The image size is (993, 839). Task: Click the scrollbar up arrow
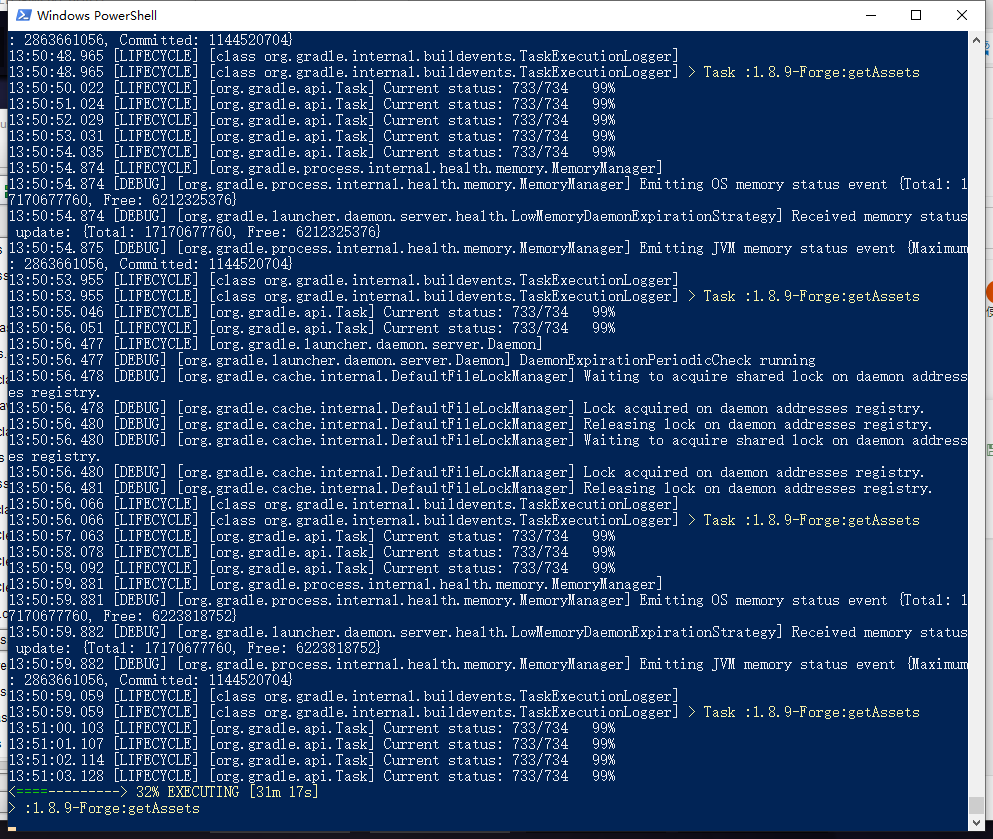point(977,40)
